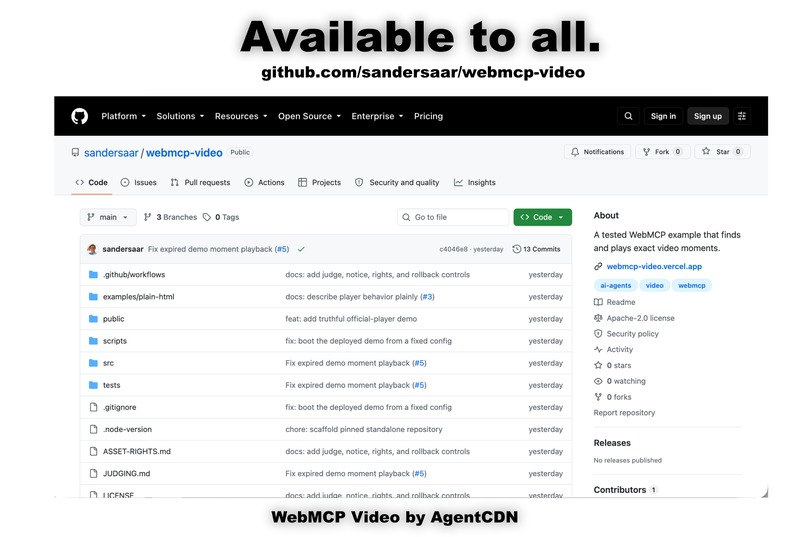Expand the Enterprise menu
This screenshot has width=806, height=537.
pyautogui.click(x=377, y=116)
